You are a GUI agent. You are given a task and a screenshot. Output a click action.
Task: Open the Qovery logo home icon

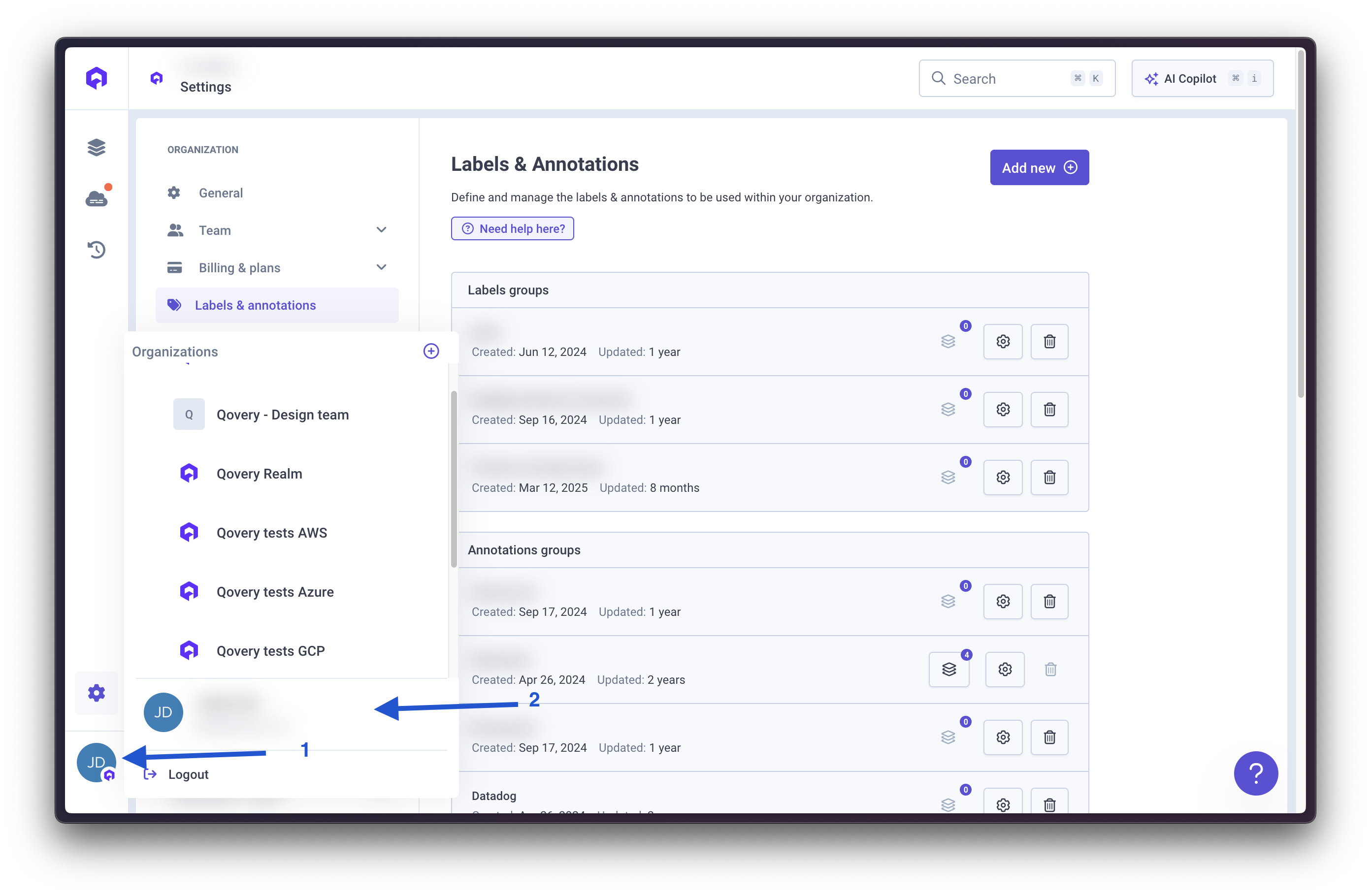pyautogui.click(x=96, y=77)
